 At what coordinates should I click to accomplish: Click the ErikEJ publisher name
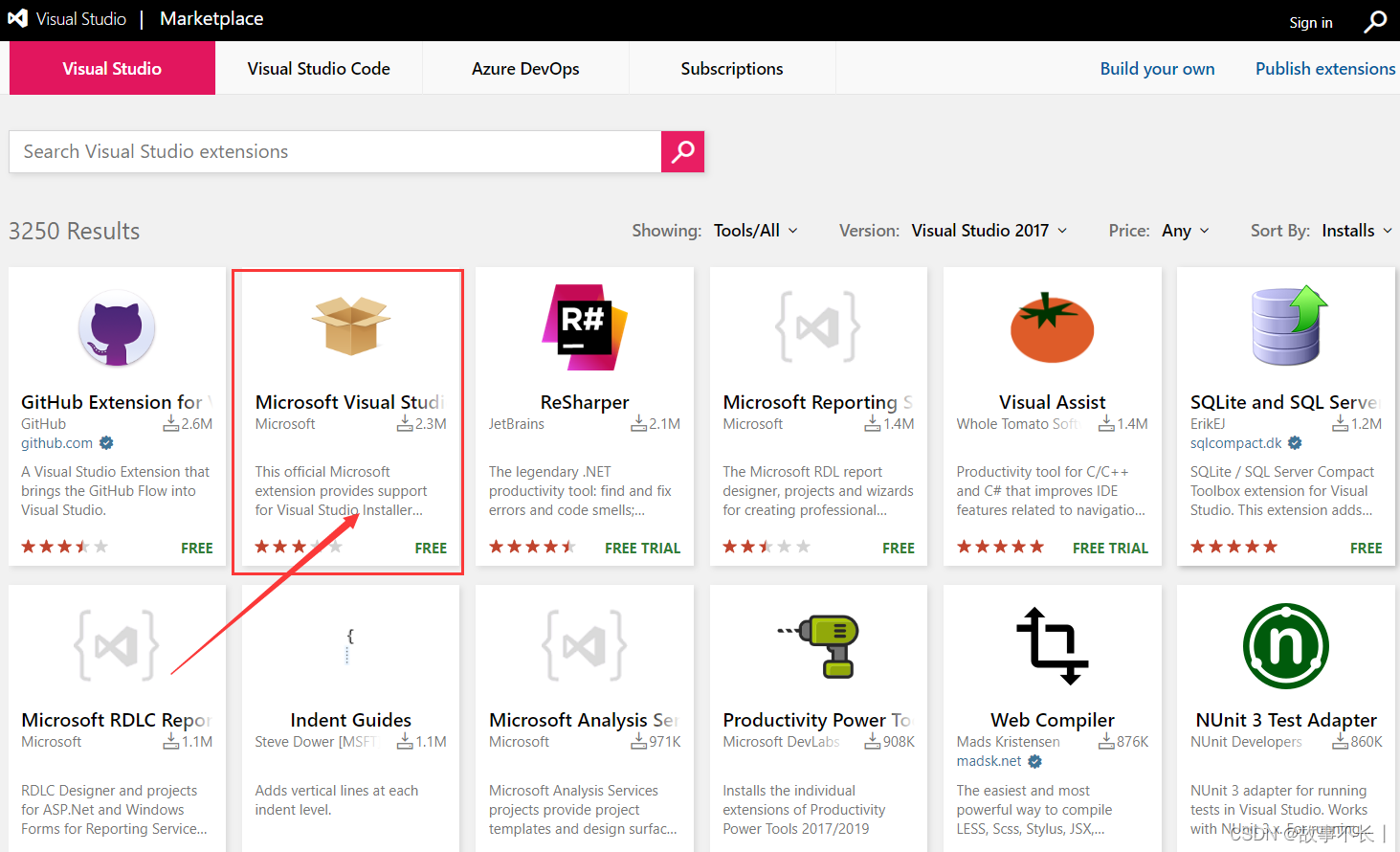tap(1208, 424)
